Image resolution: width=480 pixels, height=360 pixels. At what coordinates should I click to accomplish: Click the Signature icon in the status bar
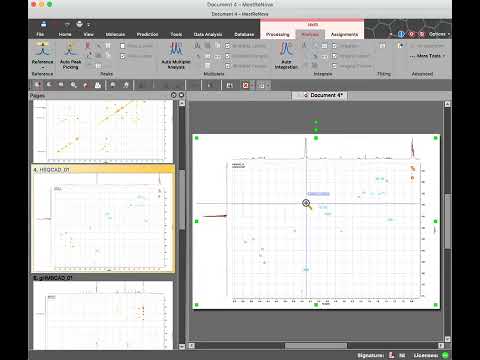(392, 355)
